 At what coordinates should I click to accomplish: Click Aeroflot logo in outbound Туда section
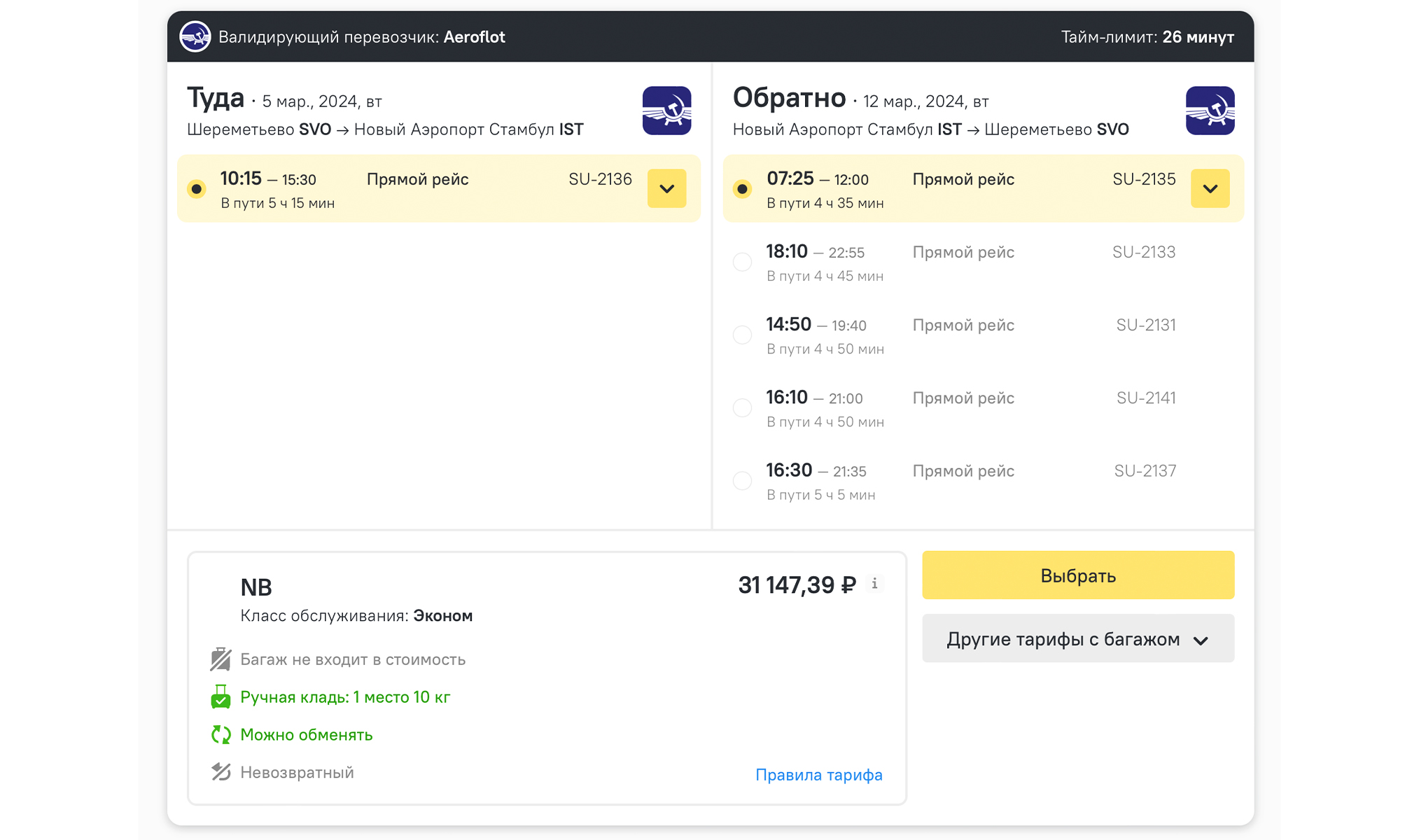pos(666,111)
